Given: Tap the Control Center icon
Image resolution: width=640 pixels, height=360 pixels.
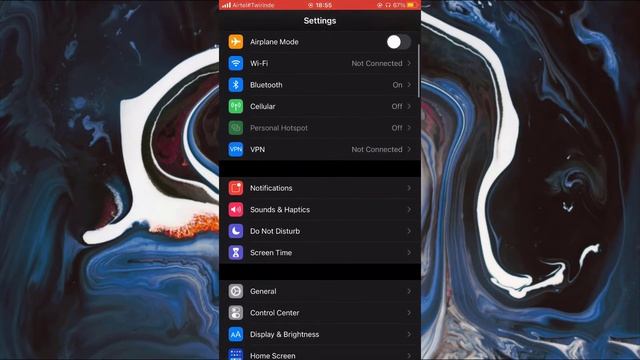Looking at the screenshot, I should [x=236, y=313].
